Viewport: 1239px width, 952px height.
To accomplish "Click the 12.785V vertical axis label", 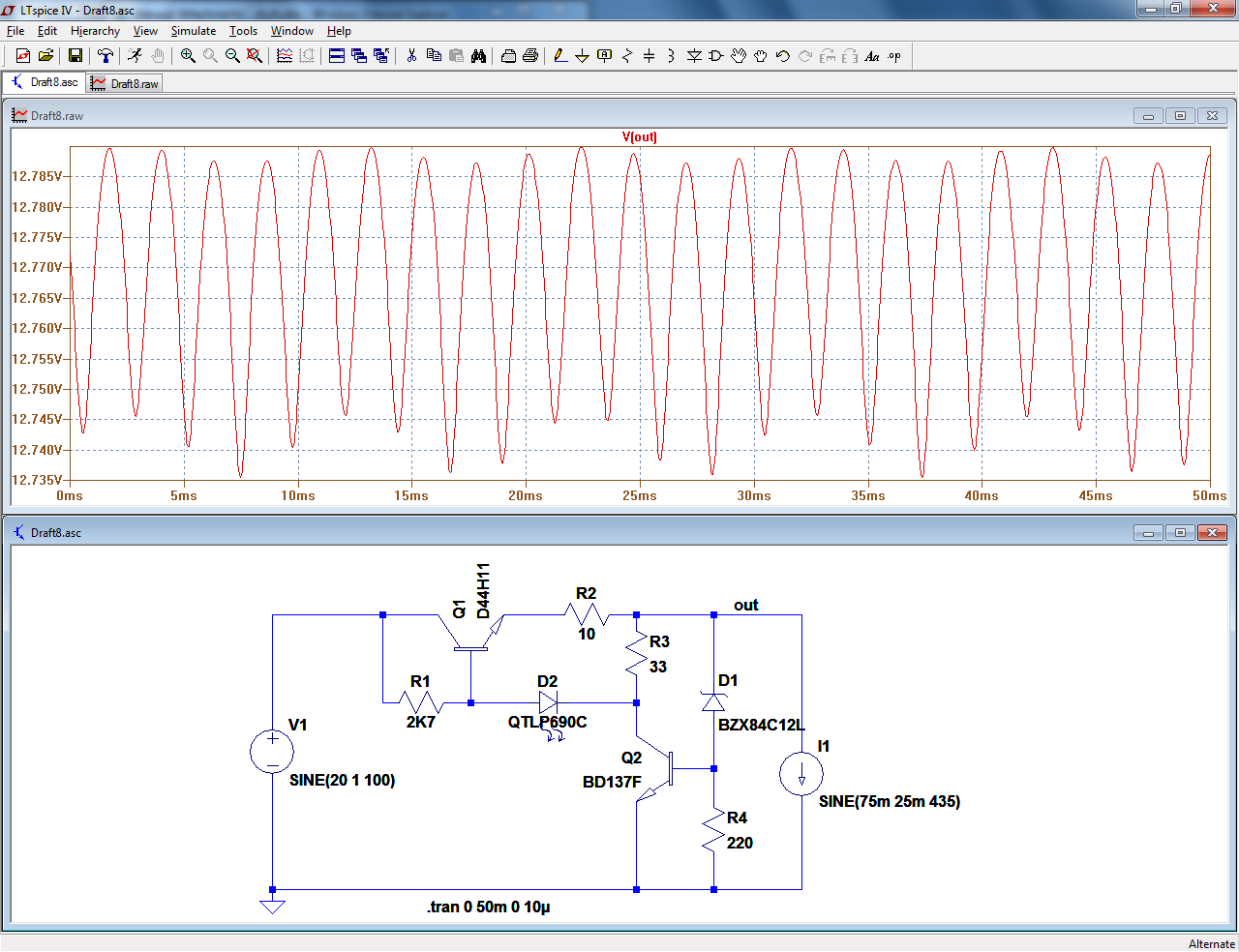I will 37,176.
